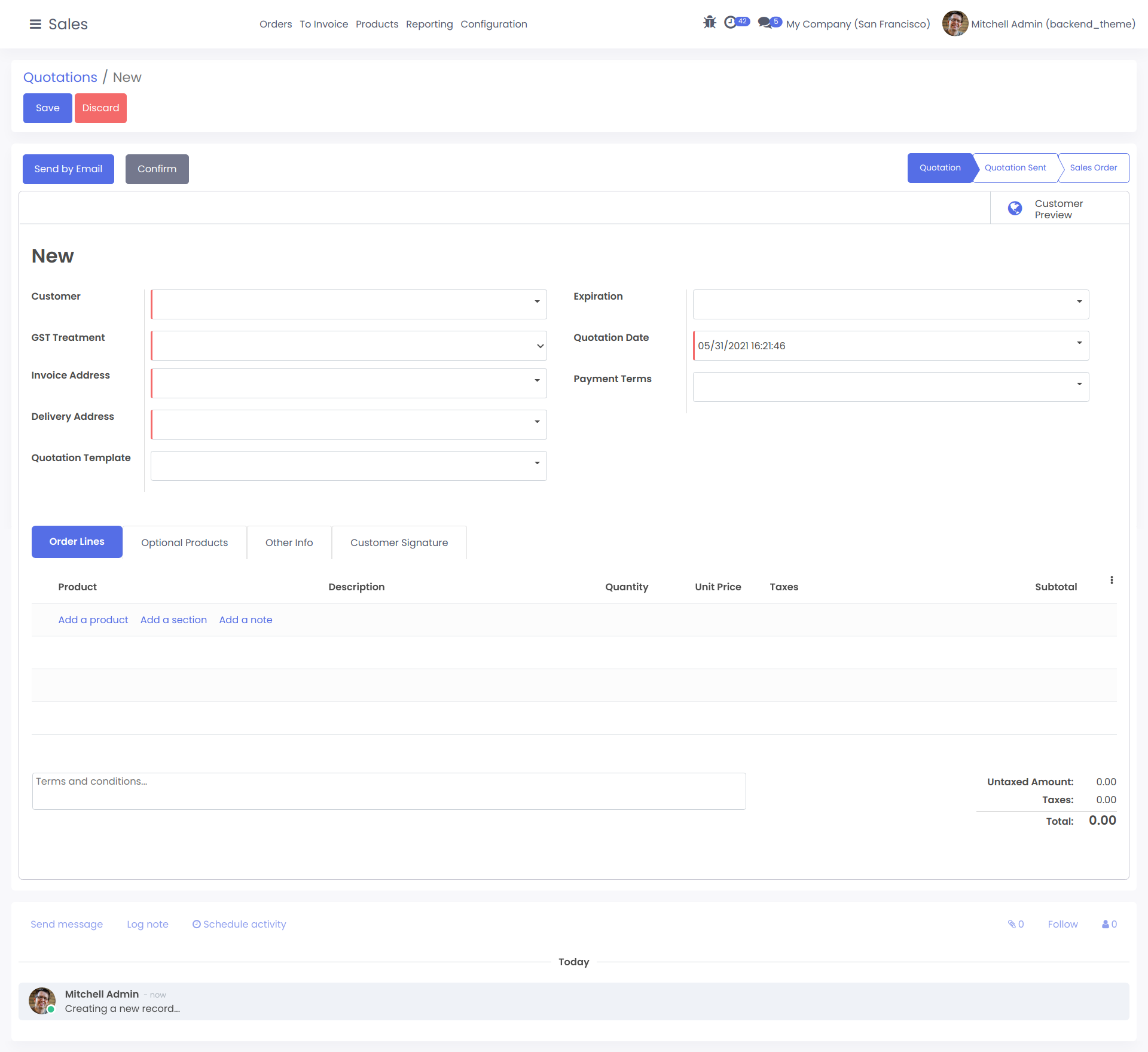Expand the Payment Terms dropdown
The width and height of the screenshot is (1148, 1052).
(1079, 385)
